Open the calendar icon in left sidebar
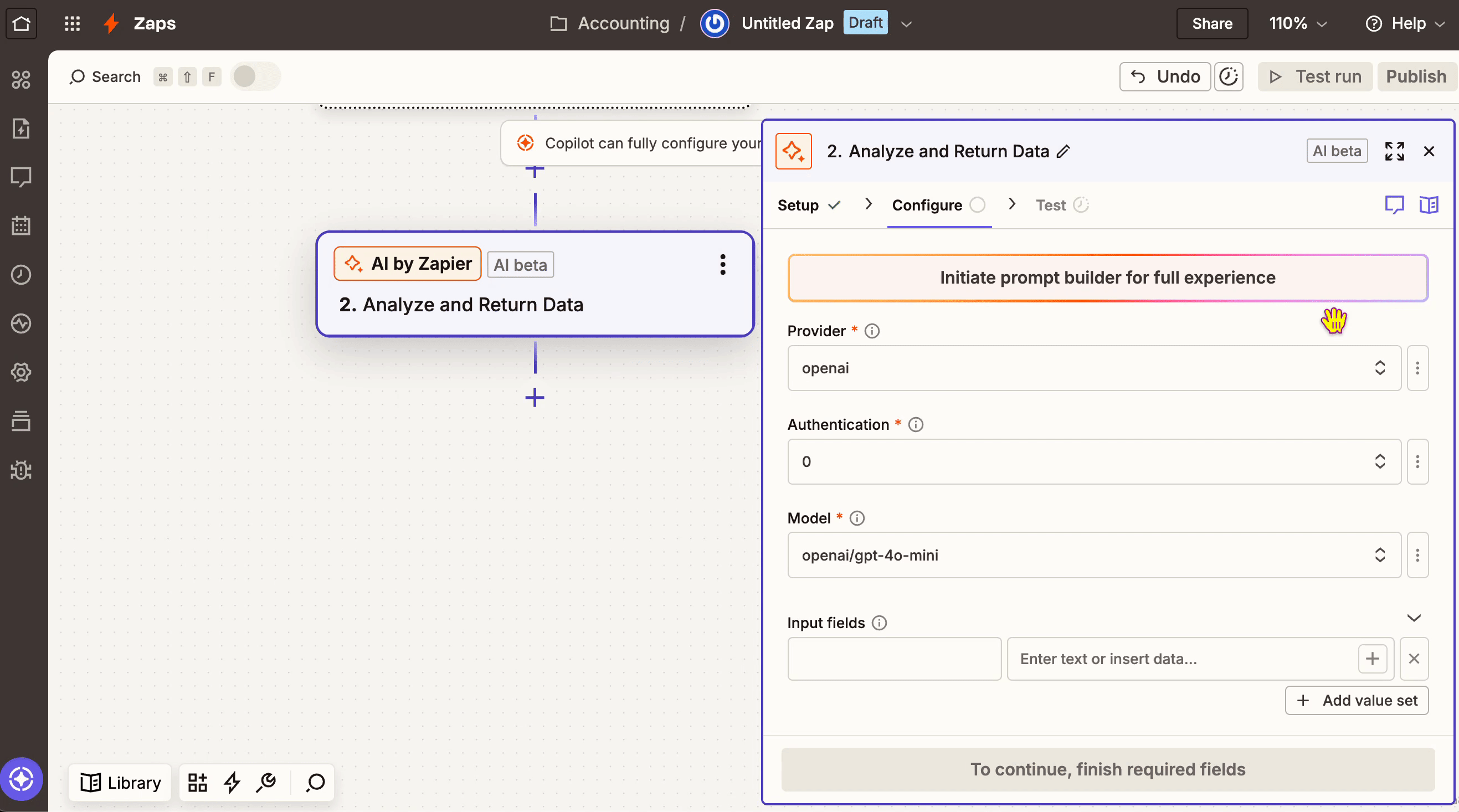 (21, 225)
